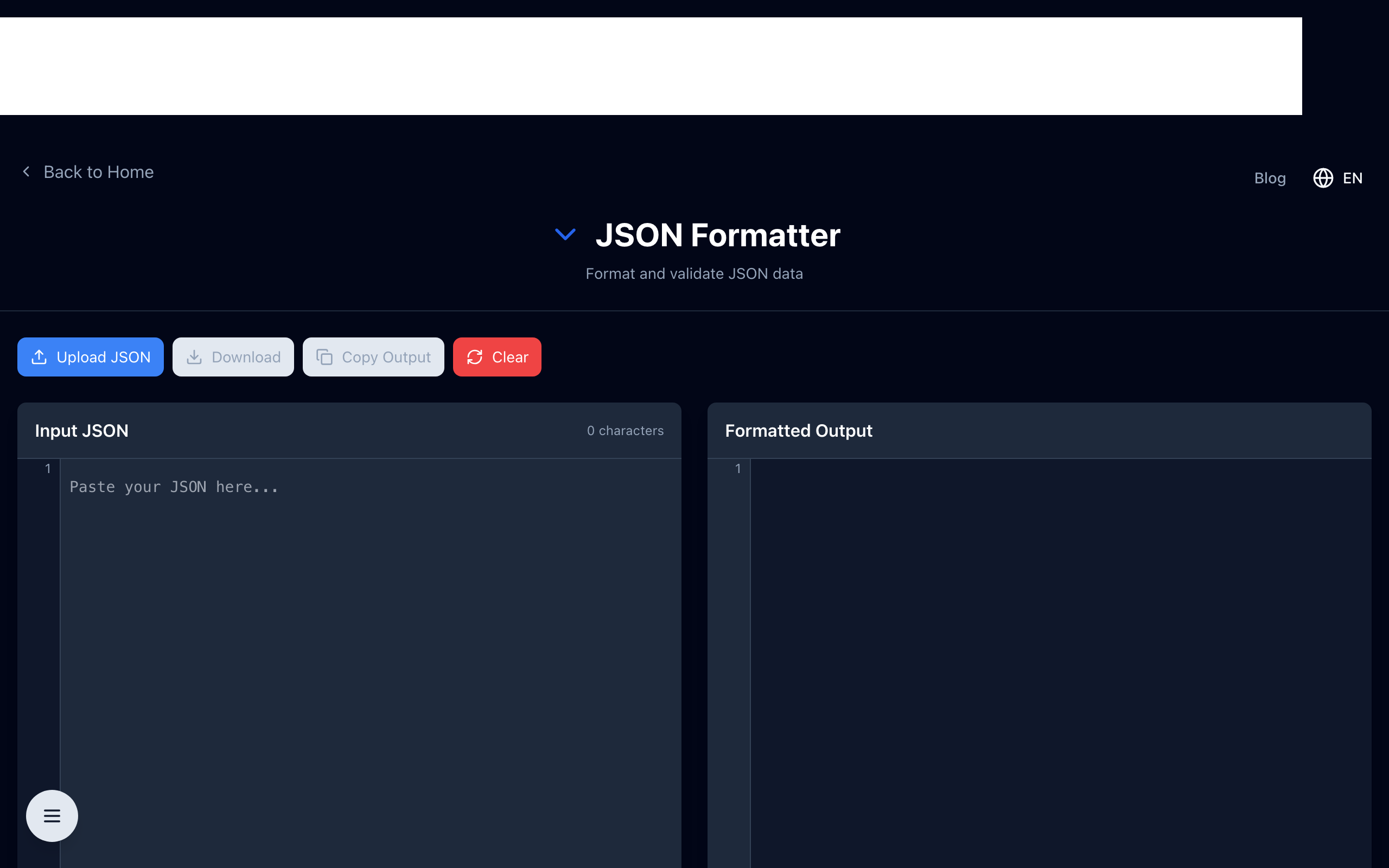Click the Upload JSON button
The width and height of the screenshot is (1389, 868).
(x=90, y=357)
